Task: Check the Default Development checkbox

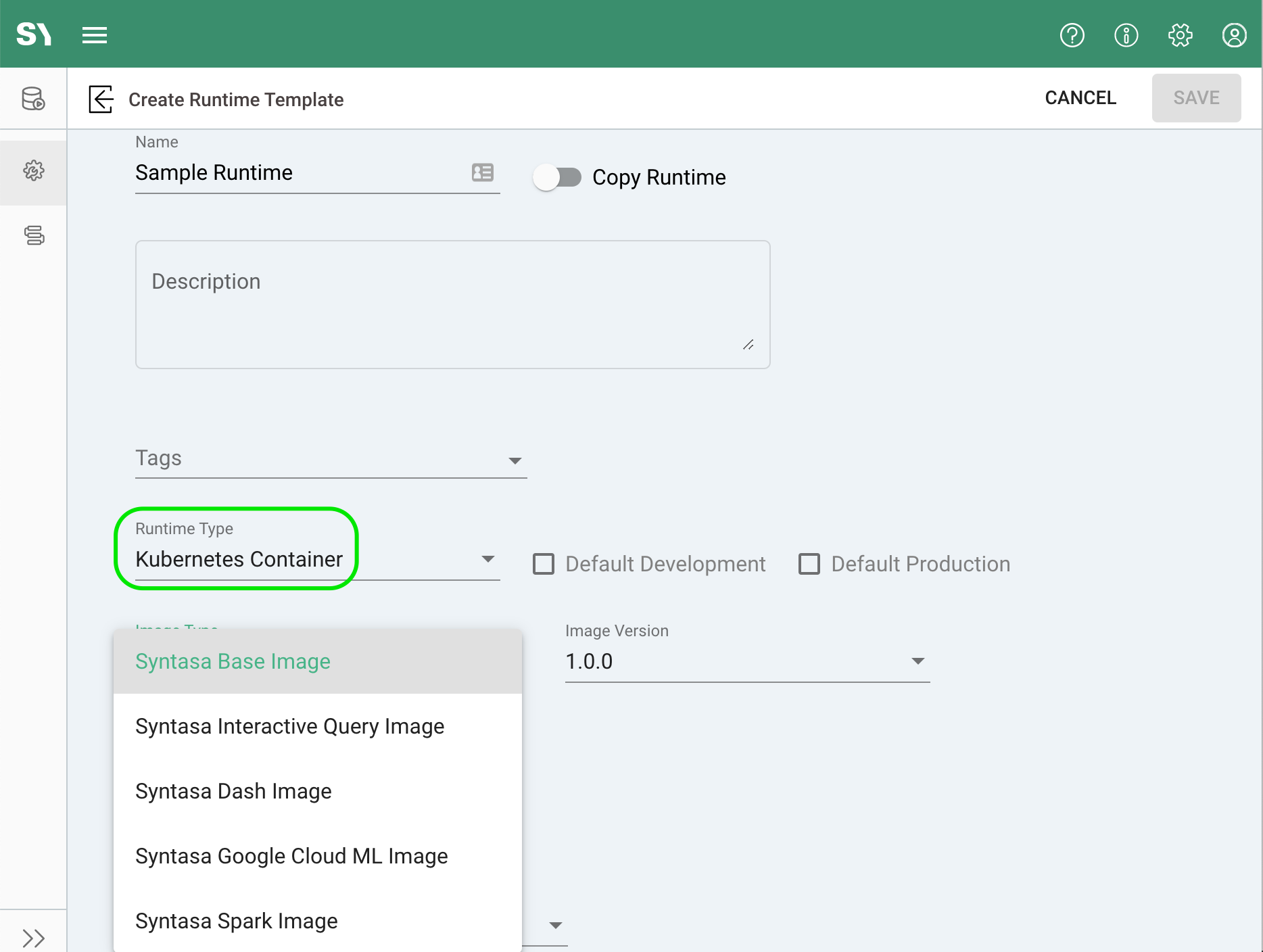Action: click(x=544, y=564)
